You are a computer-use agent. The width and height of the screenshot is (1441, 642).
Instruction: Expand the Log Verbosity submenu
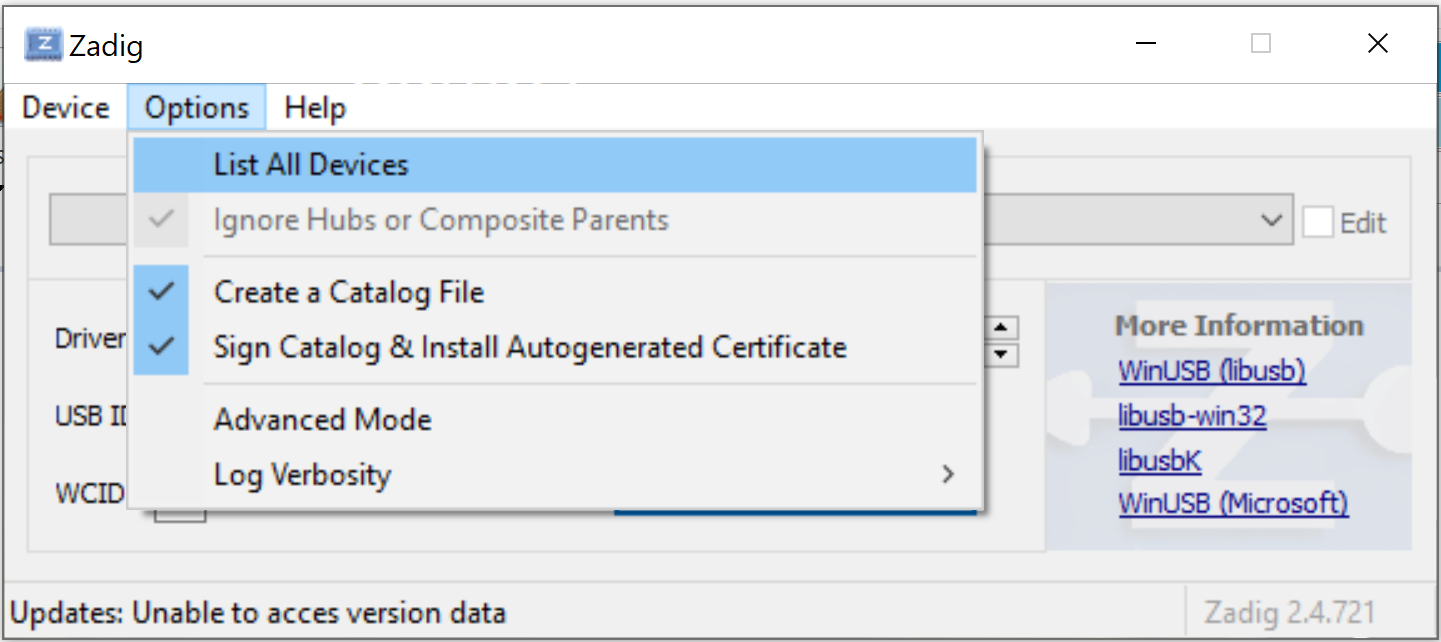click(555, 474)
